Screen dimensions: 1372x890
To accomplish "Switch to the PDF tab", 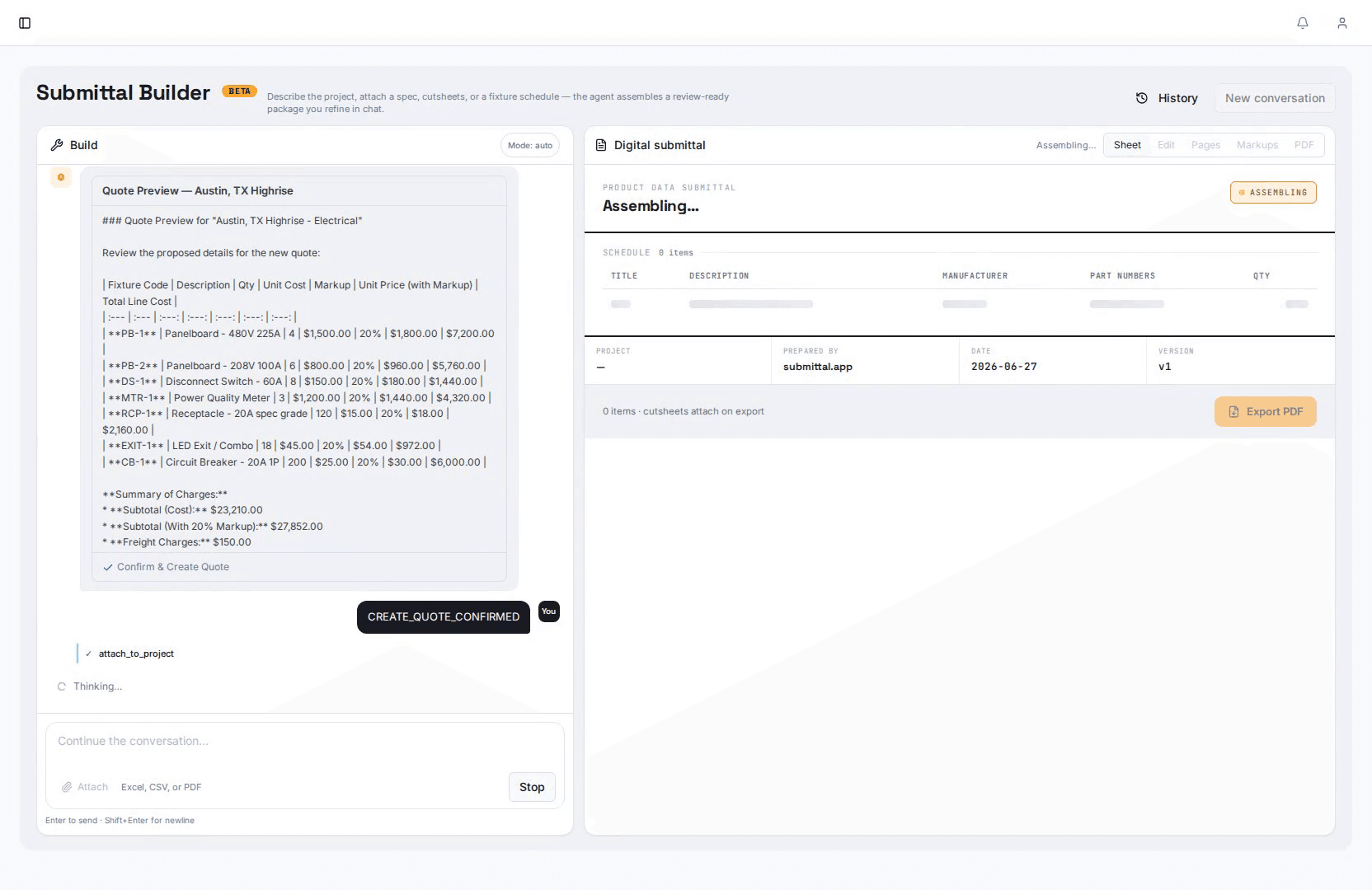I will 1304,145.
